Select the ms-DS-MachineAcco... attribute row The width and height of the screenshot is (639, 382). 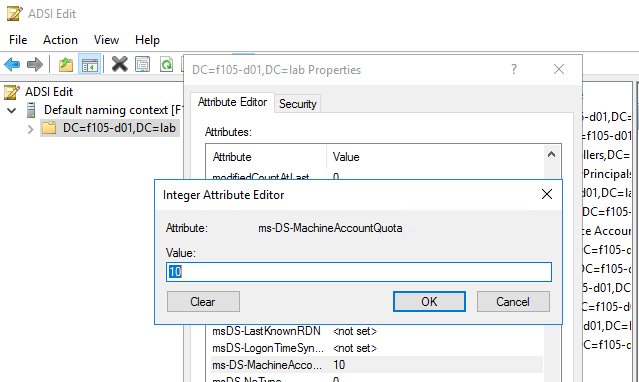(x=377, y=365)
